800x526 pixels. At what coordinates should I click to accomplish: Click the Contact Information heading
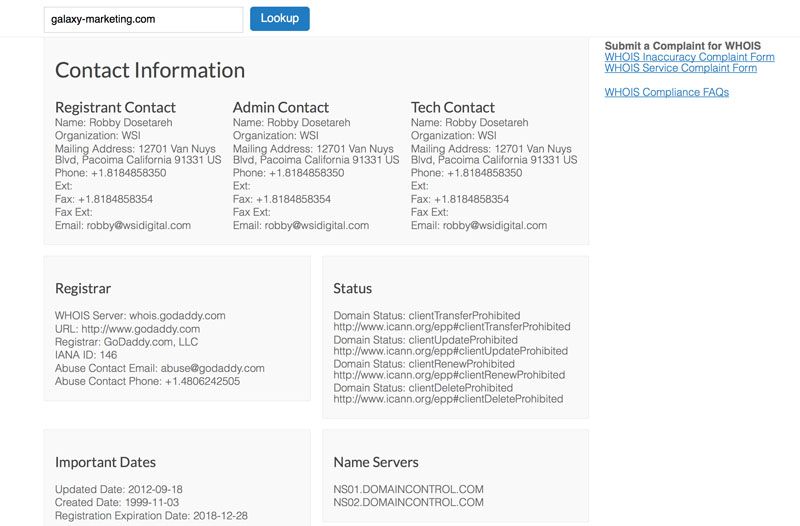pos(150,70)
